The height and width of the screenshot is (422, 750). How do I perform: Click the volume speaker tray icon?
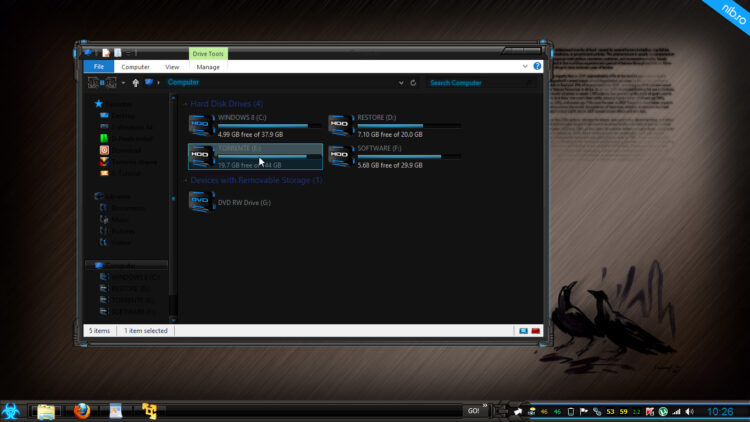(689, 411)
